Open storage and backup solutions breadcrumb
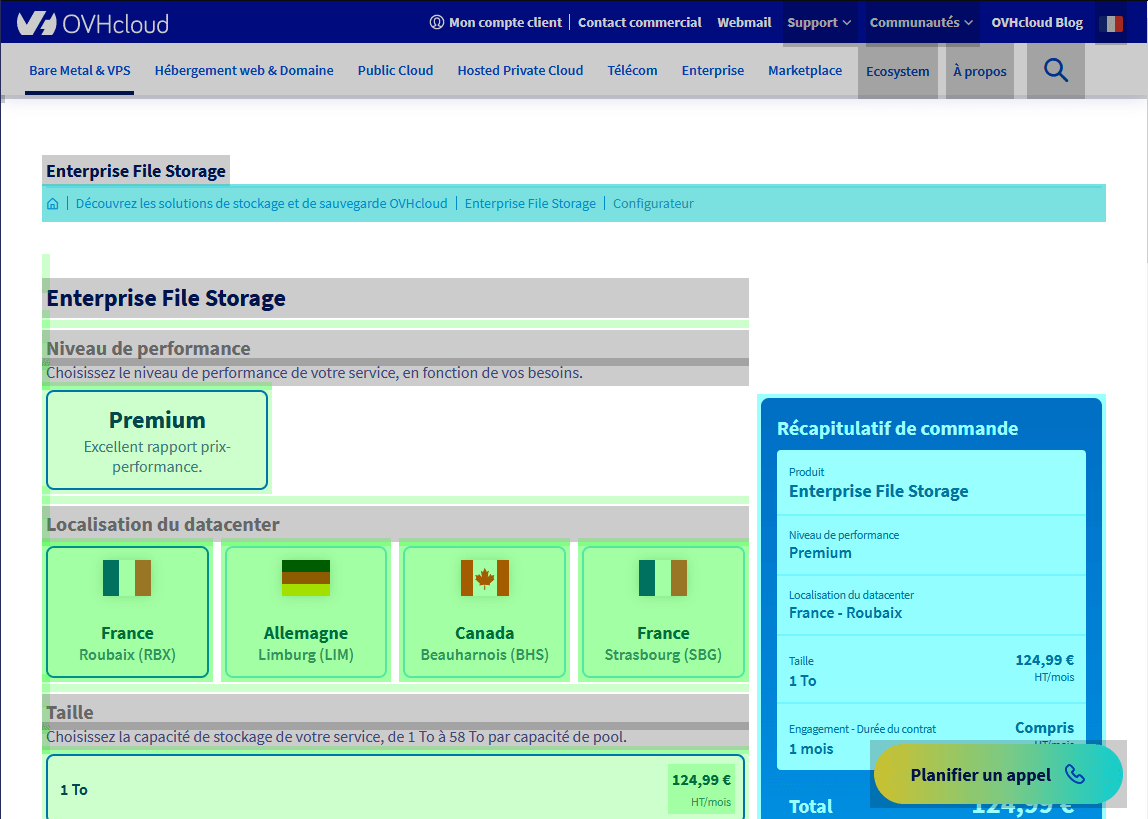 click(x=261, y=203)
